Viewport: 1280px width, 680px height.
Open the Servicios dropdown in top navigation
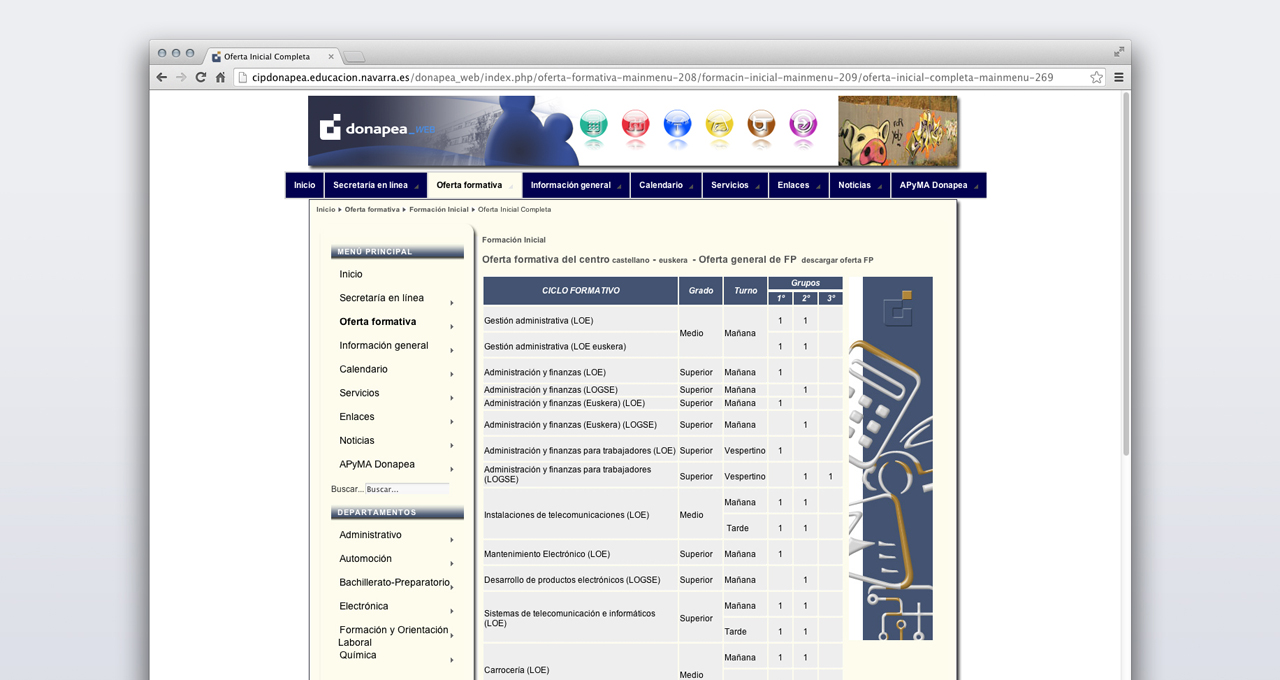[x=735, y=185]
